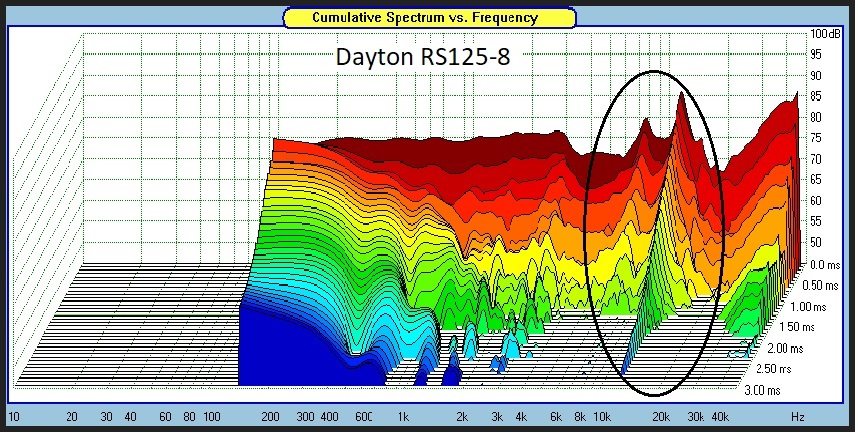This screenshot has width=858, height=435.
Task: Click the Hz unit label
Action: 798,417
